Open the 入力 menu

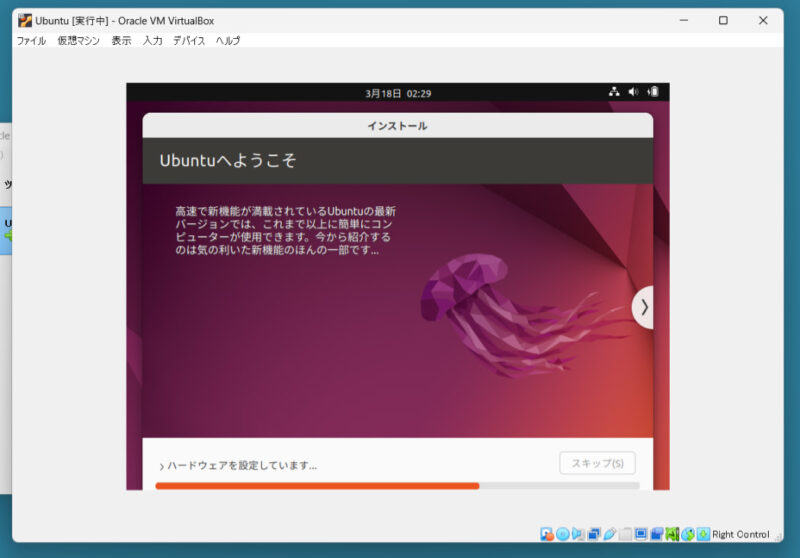[153, 41]
